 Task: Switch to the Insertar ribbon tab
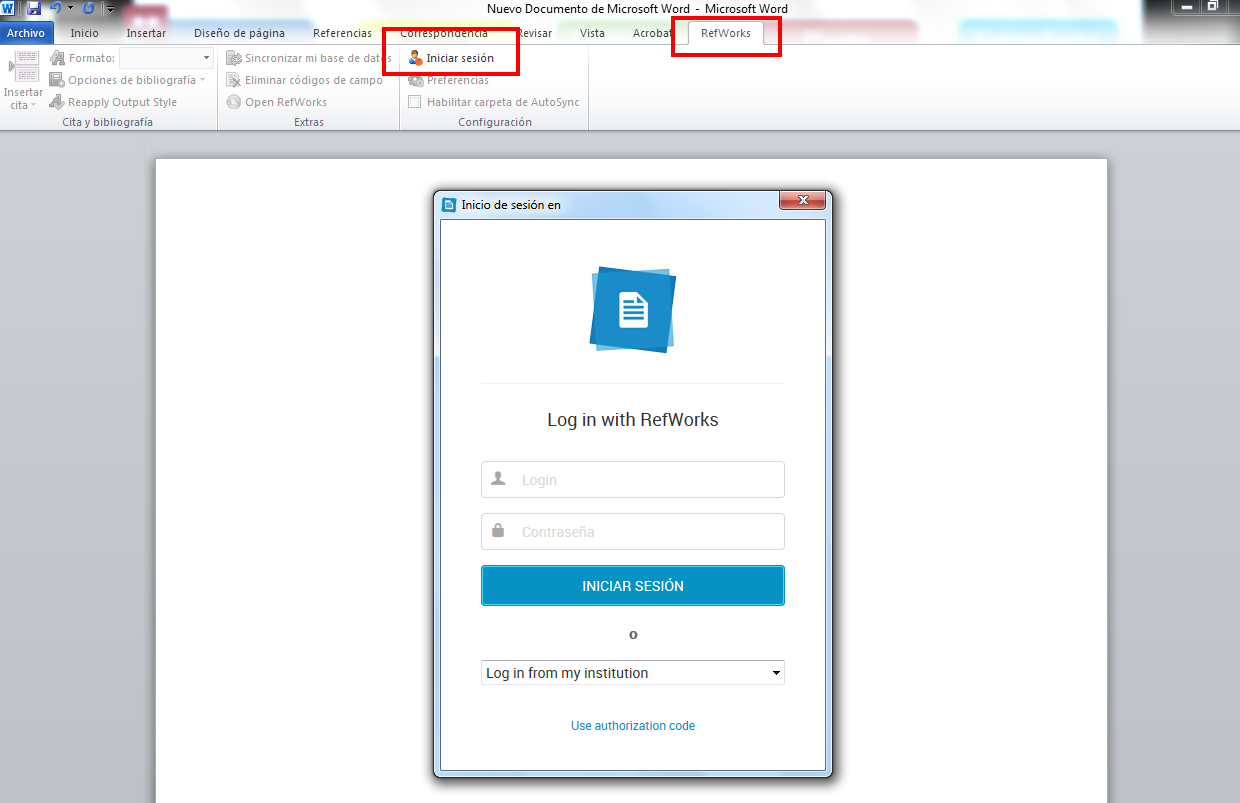coord(146,33)
